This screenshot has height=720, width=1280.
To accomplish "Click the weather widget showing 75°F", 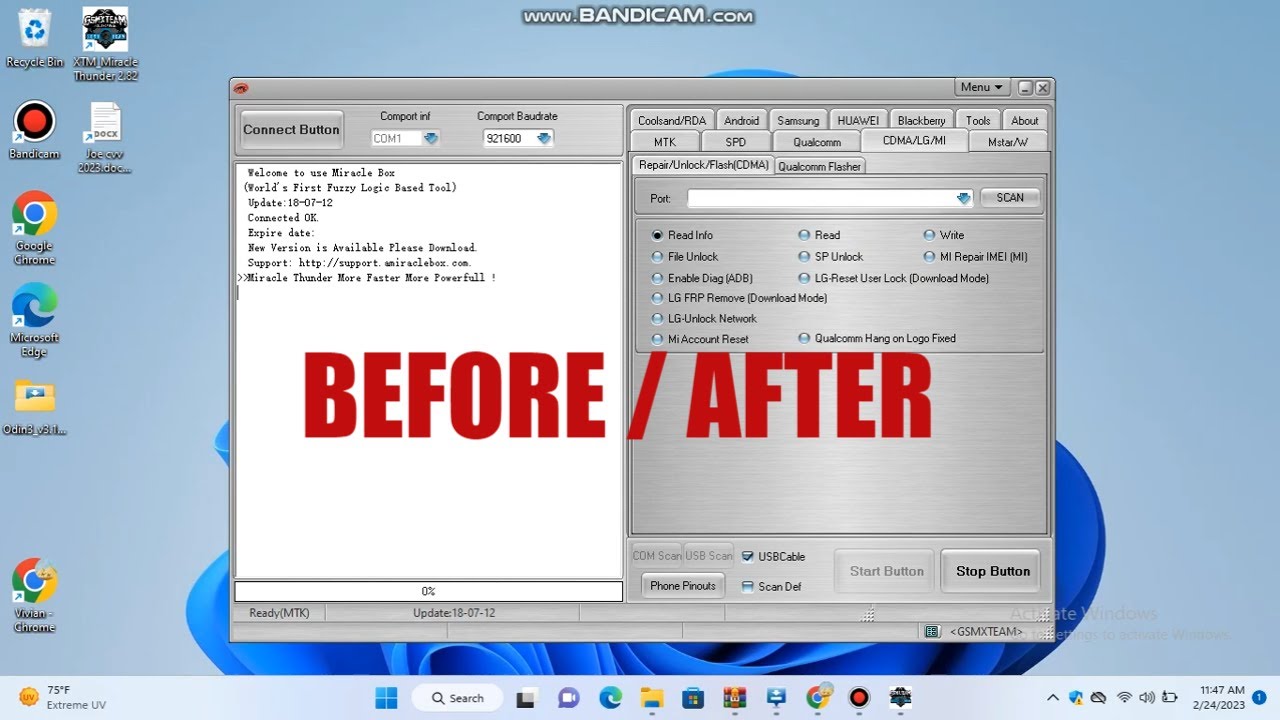I will [x=62, y=698].
